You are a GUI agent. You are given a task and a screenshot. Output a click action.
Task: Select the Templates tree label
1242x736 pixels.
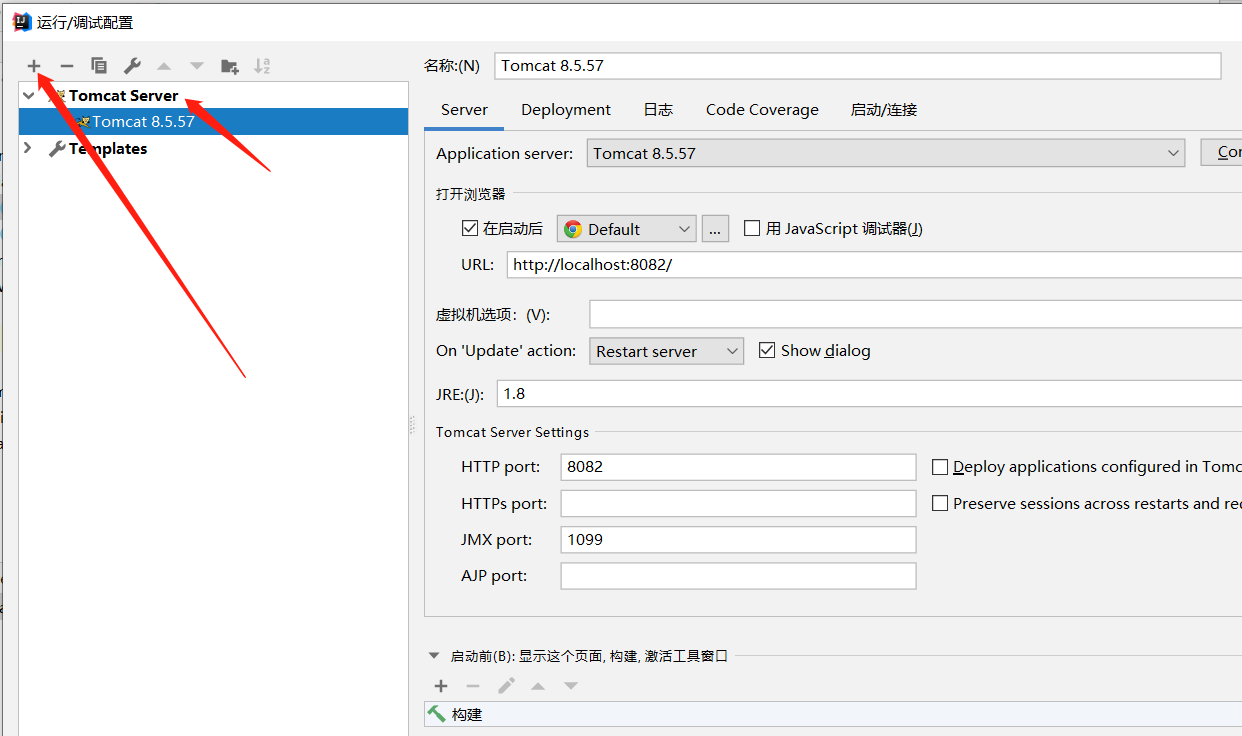(x=108, y=149)
